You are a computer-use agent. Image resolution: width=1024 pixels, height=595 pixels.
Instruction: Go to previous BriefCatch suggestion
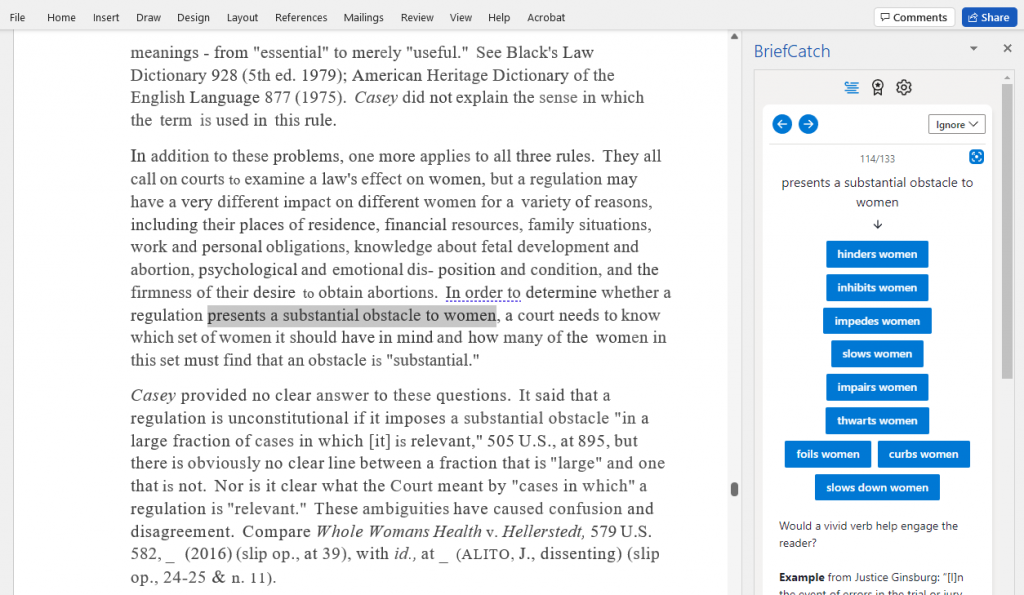tap(782, 124)
